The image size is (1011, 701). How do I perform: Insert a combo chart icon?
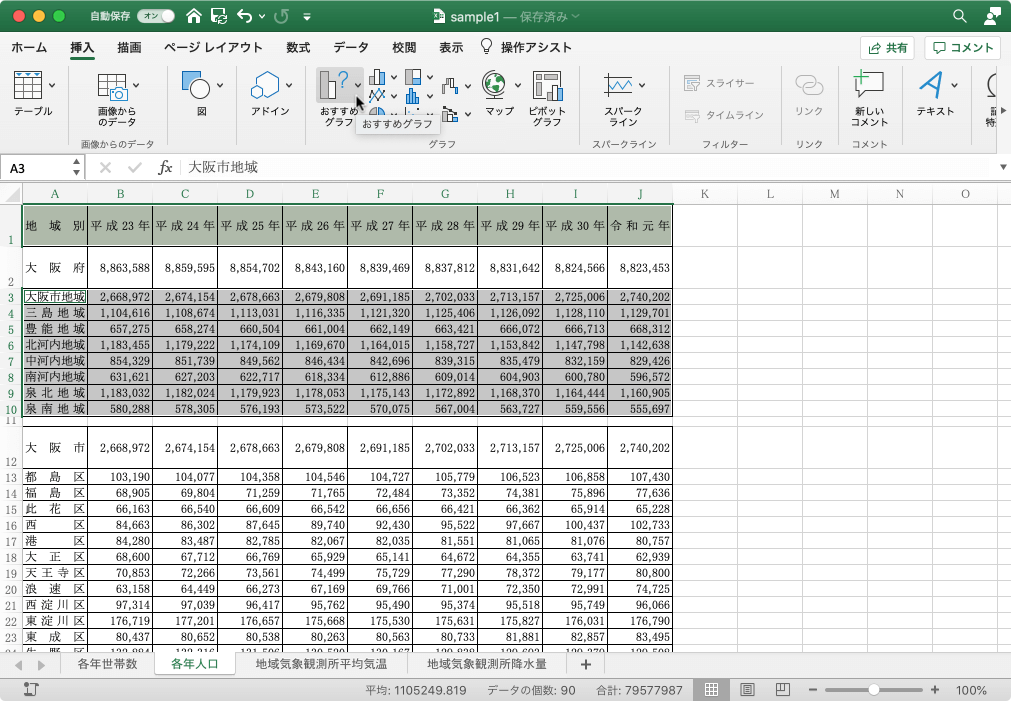pos(450,115)
